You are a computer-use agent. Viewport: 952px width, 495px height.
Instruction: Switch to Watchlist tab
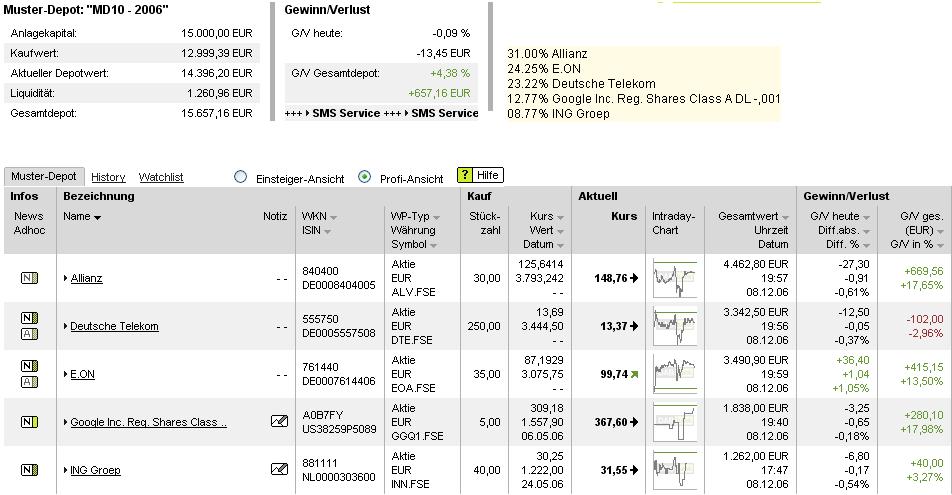point(161,177)
